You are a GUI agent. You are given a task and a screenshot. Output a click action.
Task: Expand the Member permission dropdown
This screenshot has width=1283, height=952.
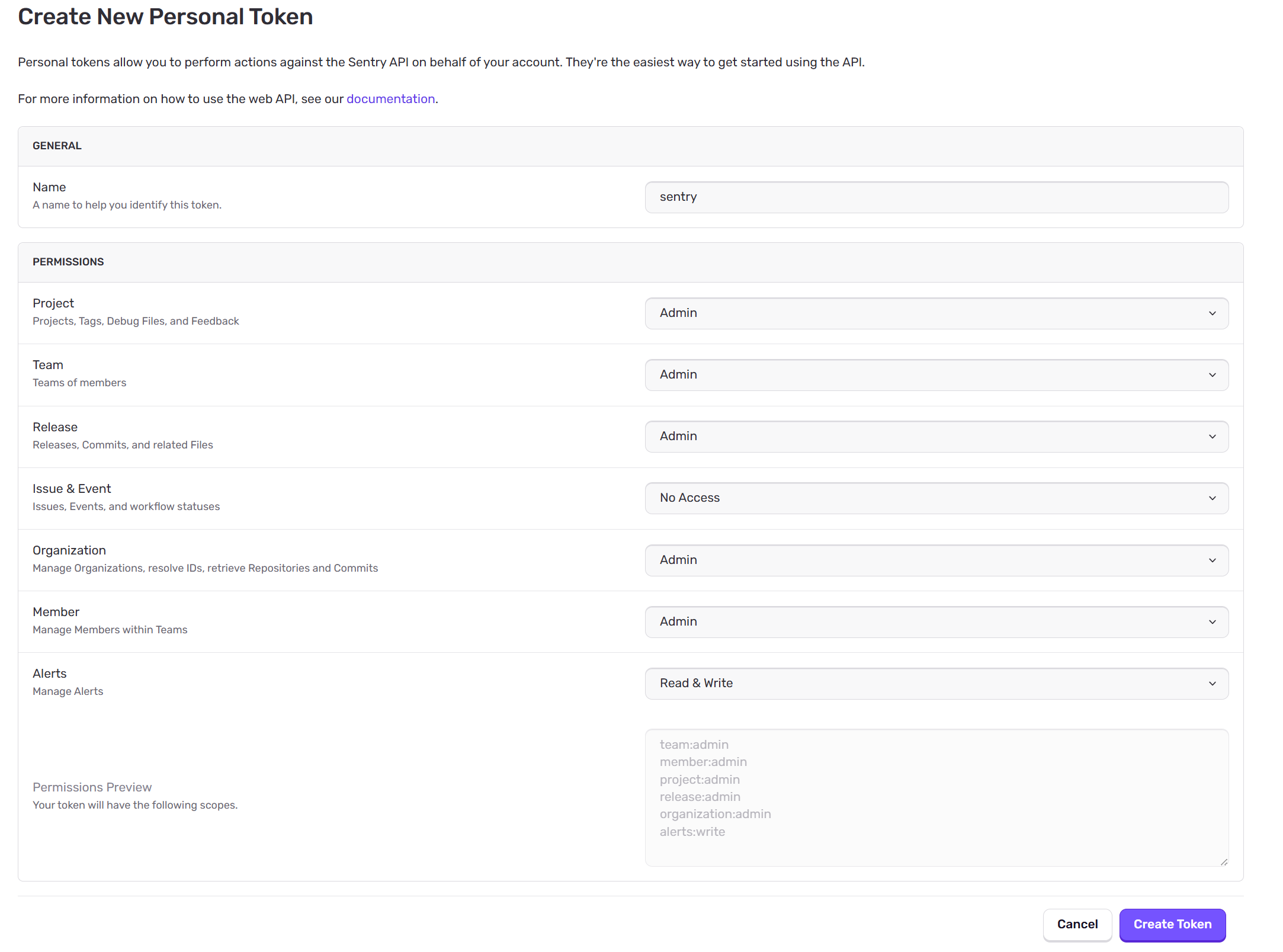(936, 622)
